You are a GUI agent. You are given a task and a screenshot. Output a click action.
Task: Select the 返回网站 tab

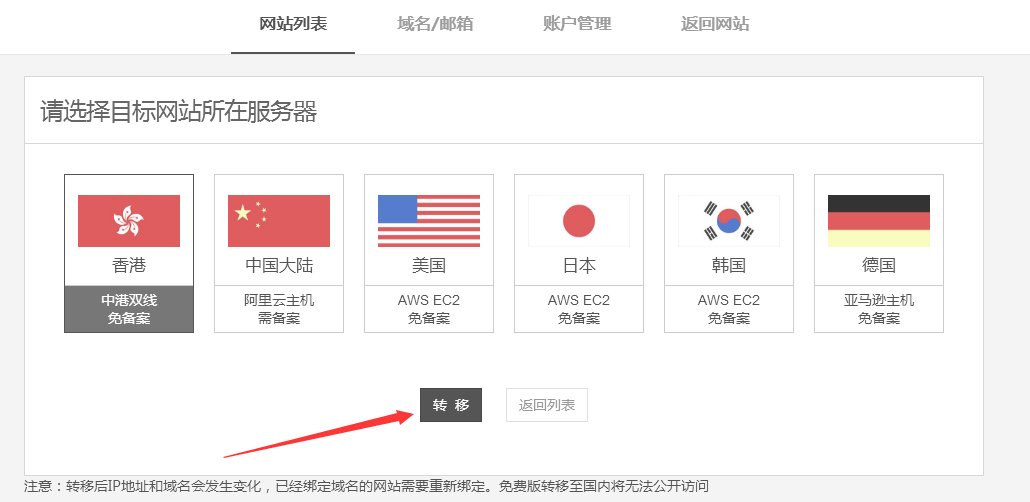(x=715, y=25)
